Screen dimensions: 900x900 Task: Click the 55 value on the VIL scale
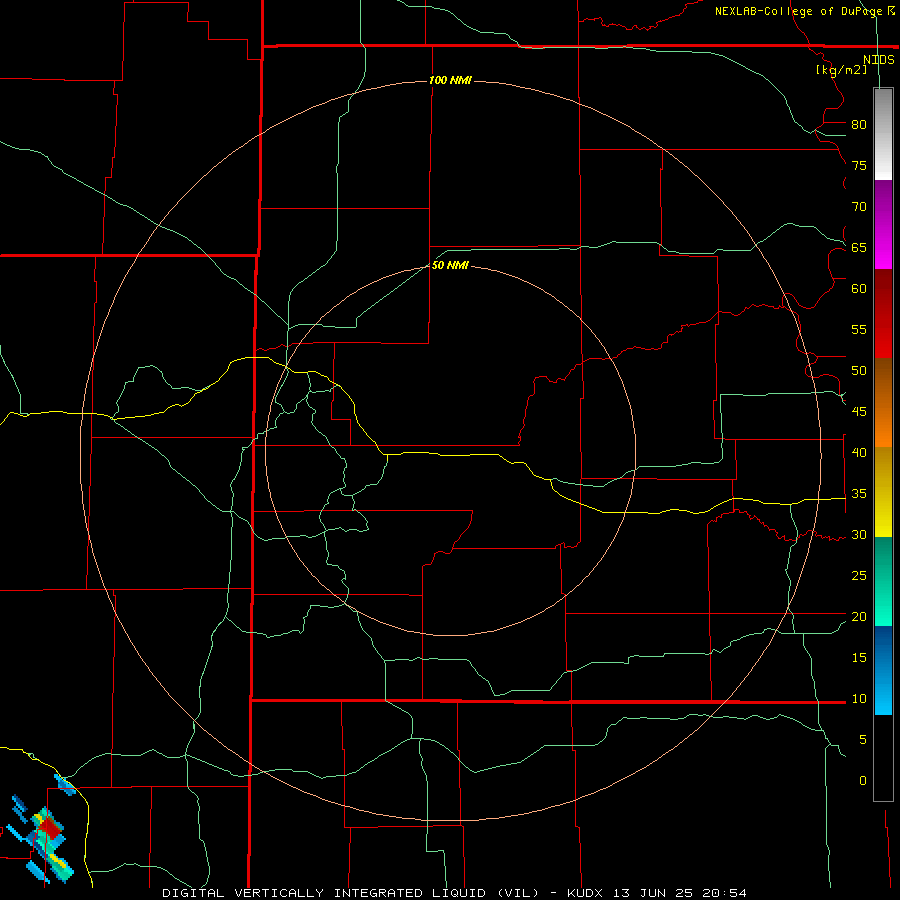[859, 329]
